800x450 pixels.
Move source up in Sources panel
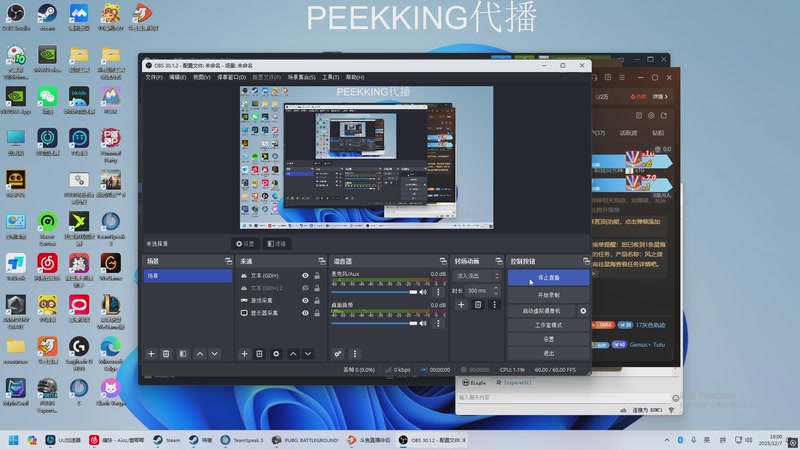click(293, 354)
